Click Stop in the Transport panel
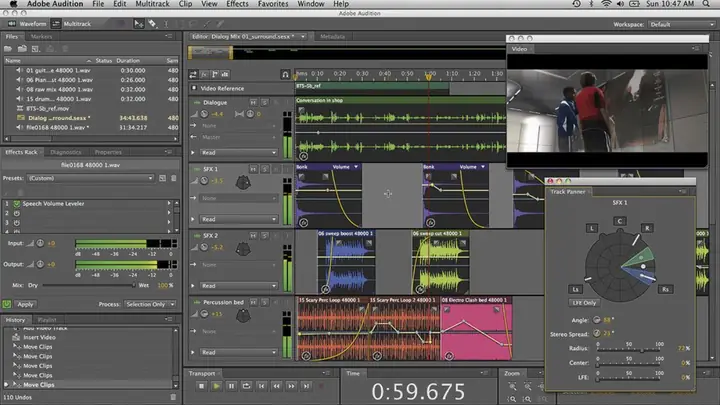The height and width of the screenshot is (405, 720). tap(201, 386)
